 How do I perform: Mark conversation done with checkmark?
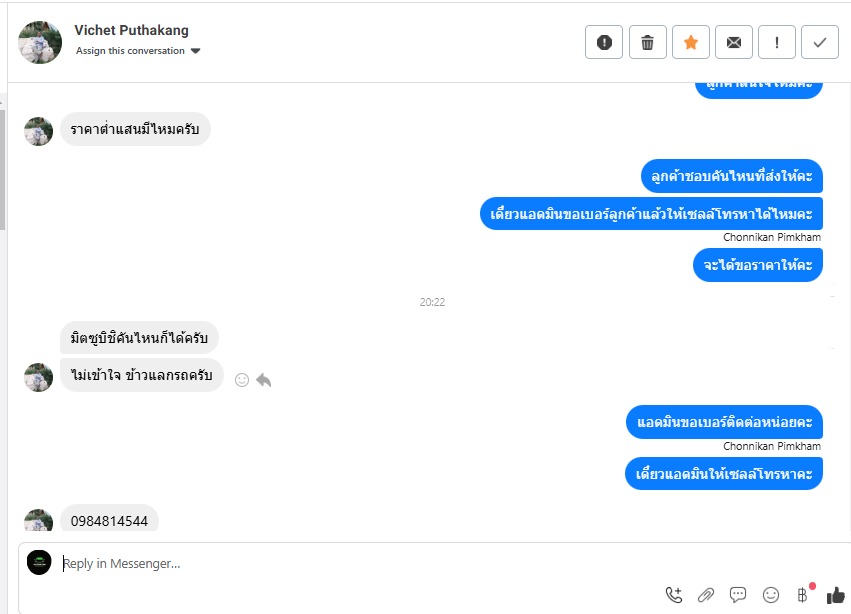(820, 42)
